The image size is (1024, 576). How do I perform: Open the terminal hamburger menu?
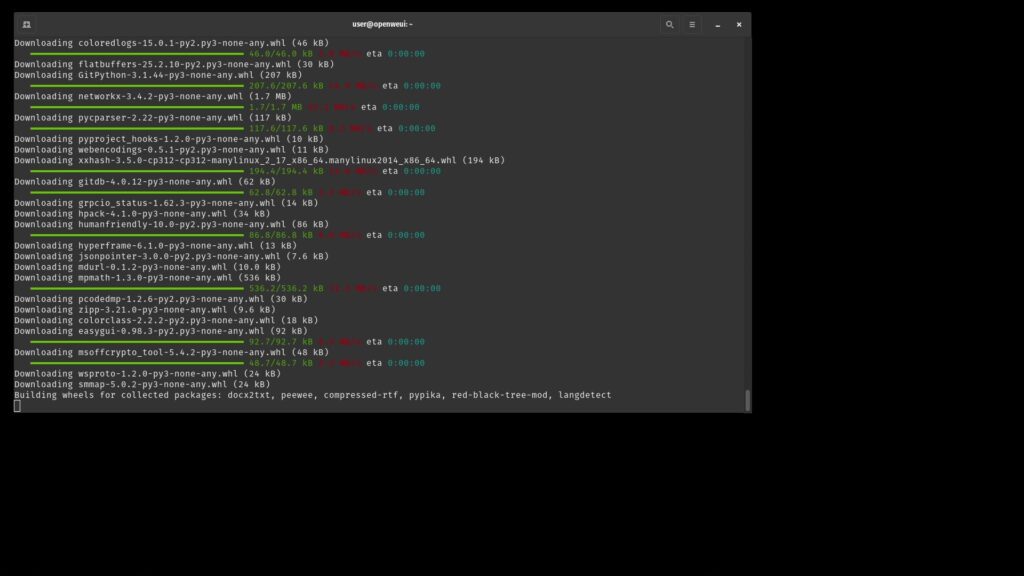pyautogui.click(x=692, y=24)
